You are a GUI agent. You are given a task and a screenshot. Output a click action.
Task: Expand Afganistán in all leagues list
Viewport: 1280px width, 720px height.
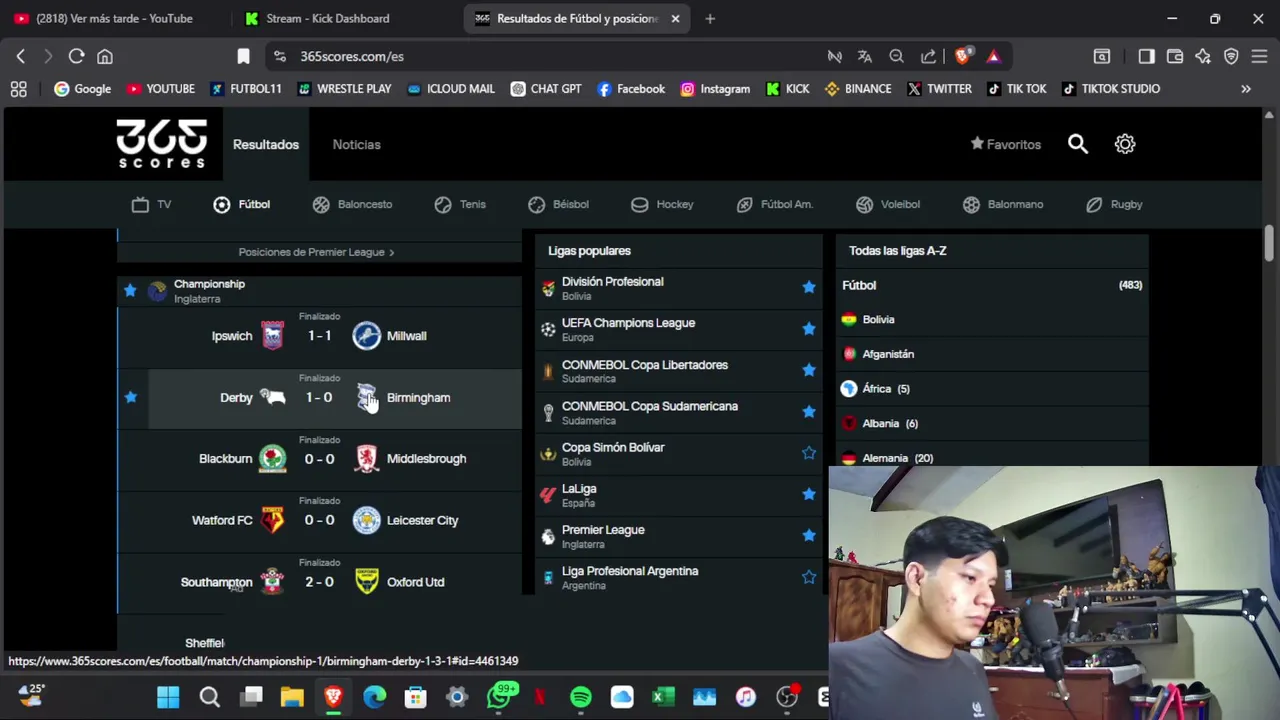(992, 354)
